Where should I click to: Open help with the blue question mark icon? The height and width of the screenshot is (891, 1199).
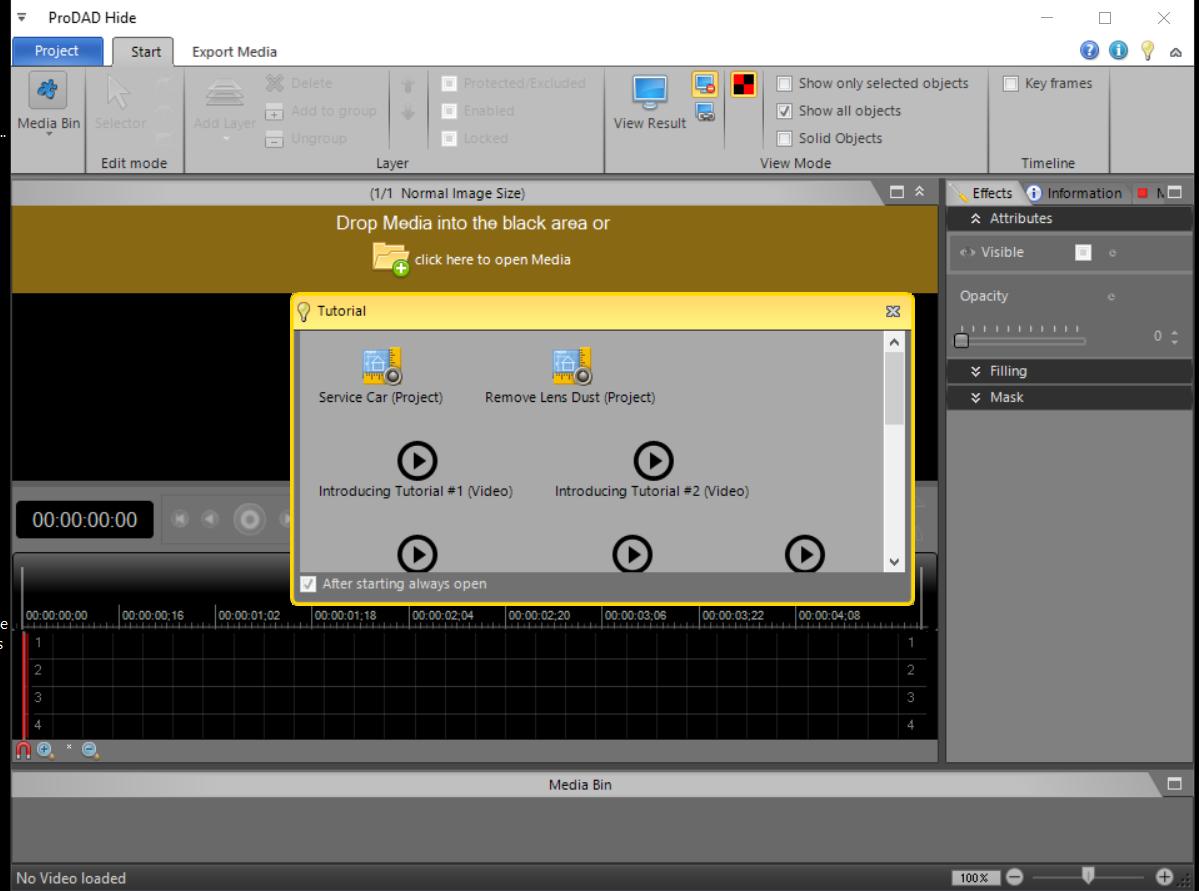1089,50
